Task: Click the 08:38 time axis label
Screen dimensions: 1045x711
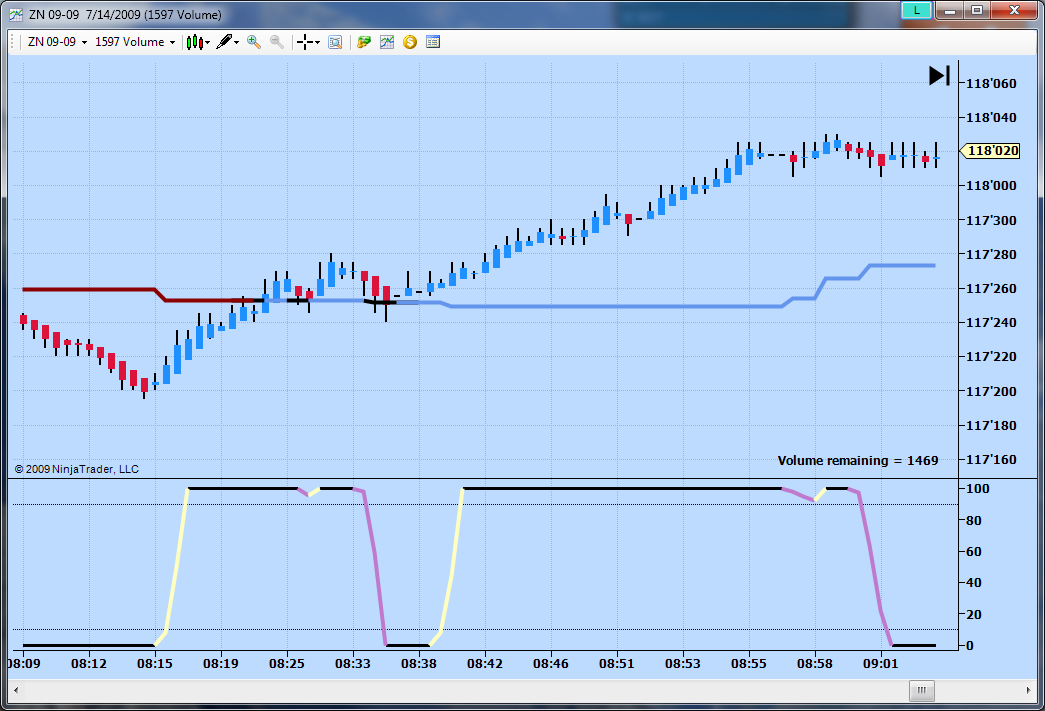Action: 419,664
